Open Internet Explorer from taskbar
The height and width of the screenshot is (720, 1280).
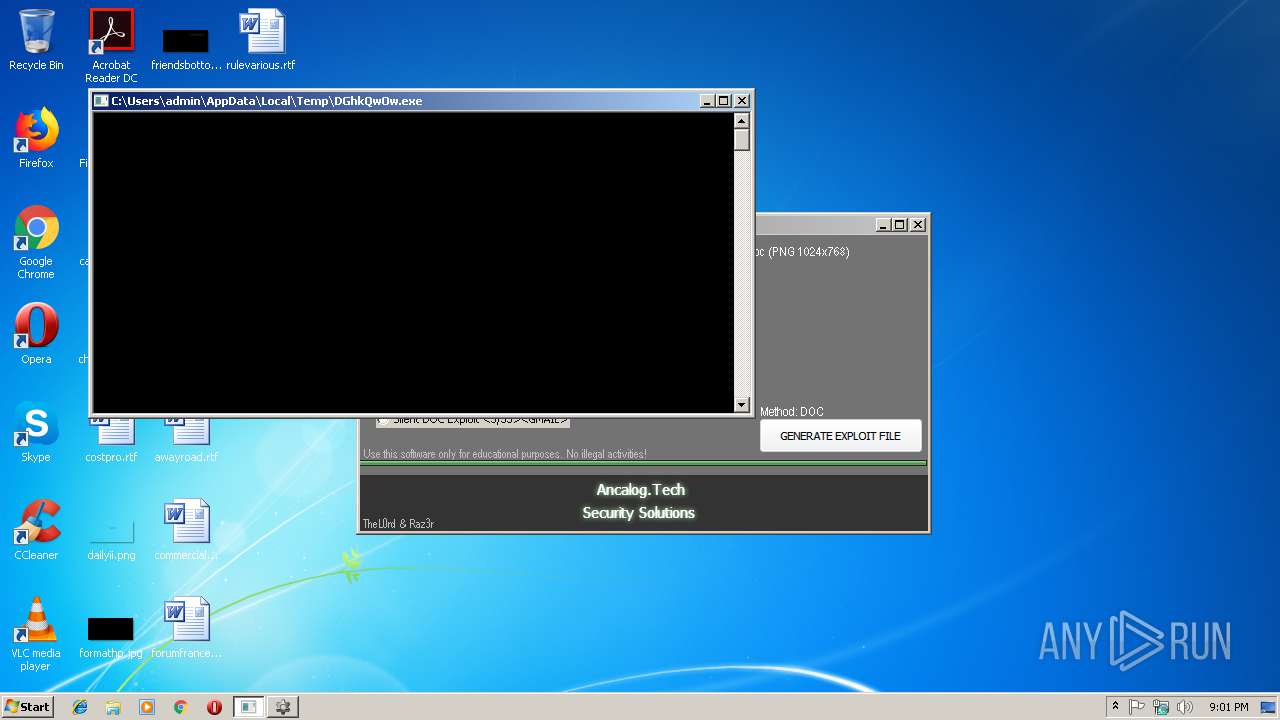[80, 707]
